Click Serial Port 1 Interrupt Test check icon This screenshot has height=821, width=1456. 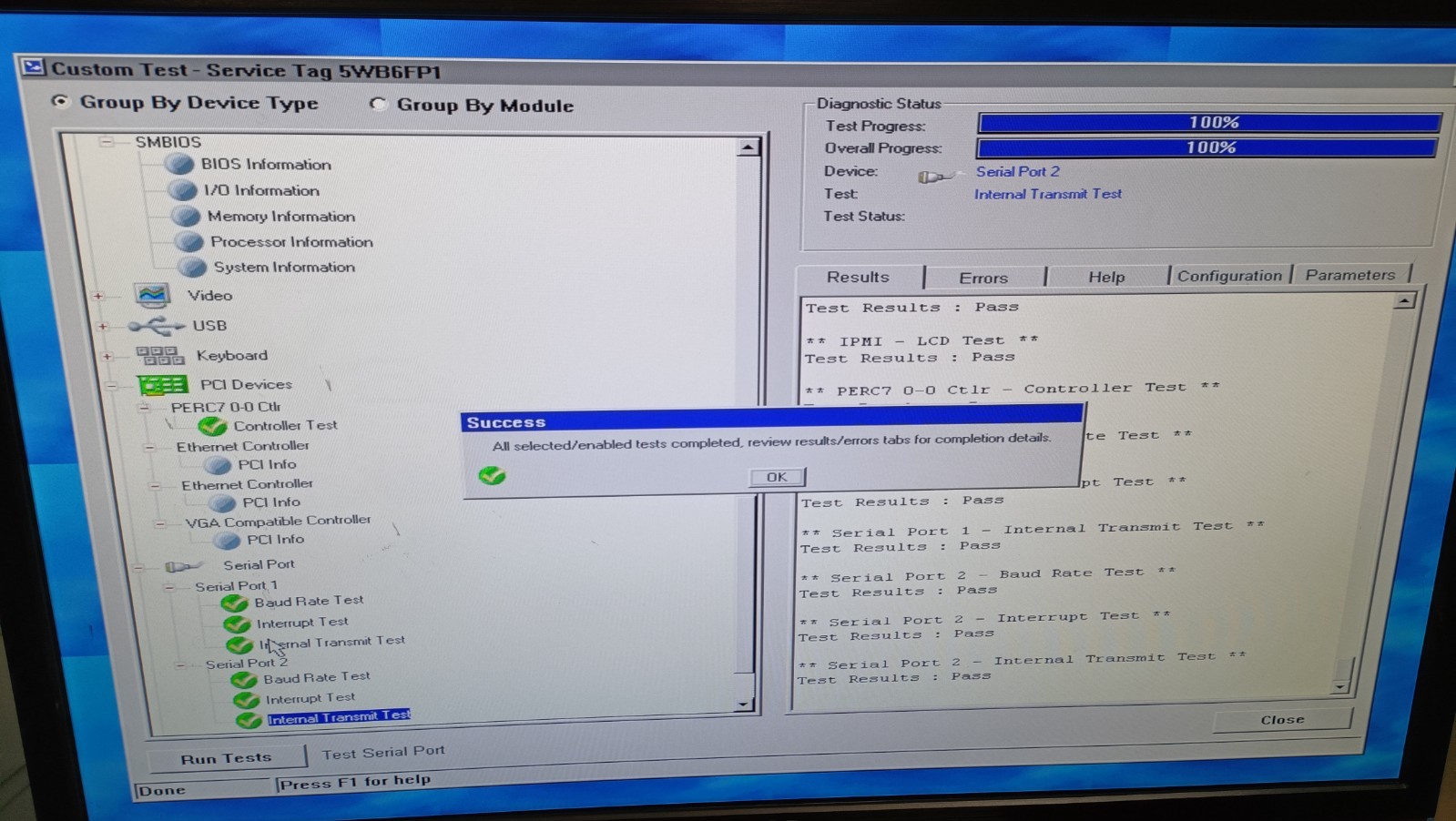[237, 623]
